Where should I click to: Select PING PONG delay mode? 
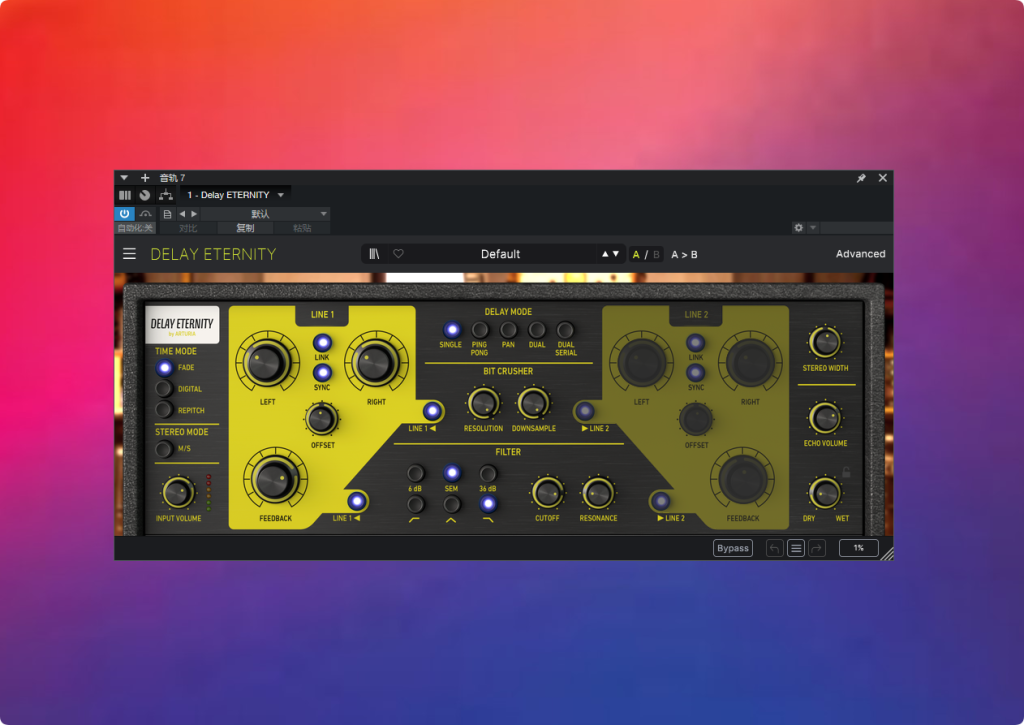480,330
